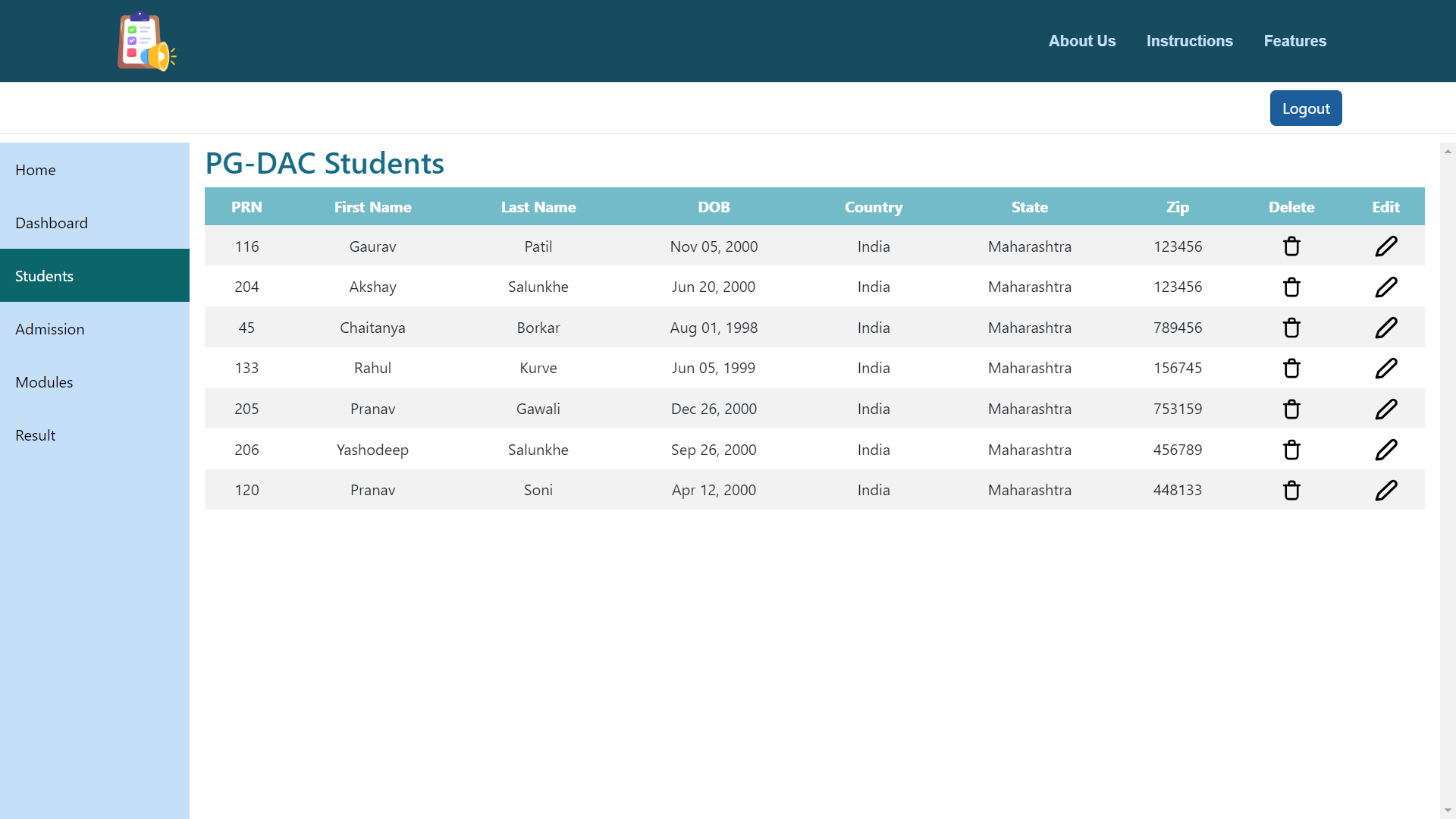This screenshot has height=819, width=1456.
Task: Click the page scrollbar down arrow
Action: point(1448,811)
